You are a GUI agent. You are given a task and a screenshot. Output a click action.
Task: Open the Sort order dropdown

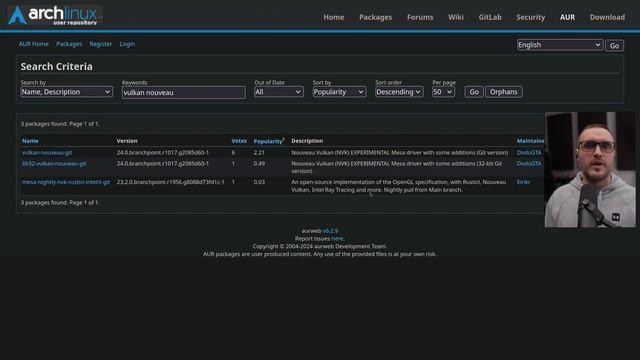click(x=399, y=92)
